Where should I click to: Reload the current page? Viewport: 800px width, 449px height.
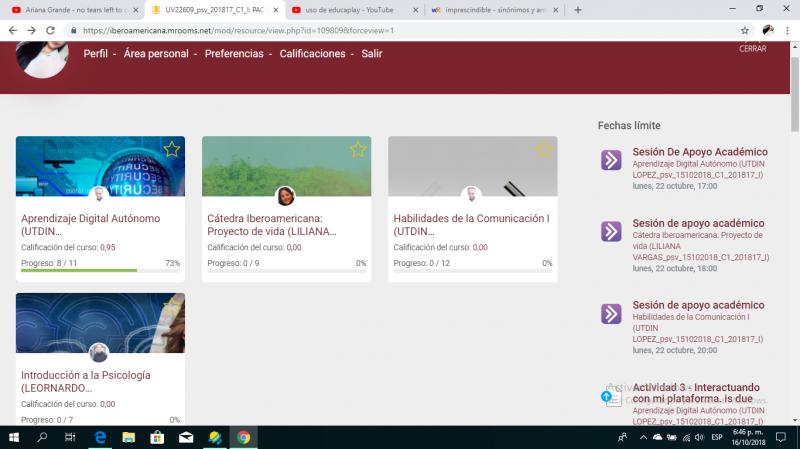click(x=50, y=31)
